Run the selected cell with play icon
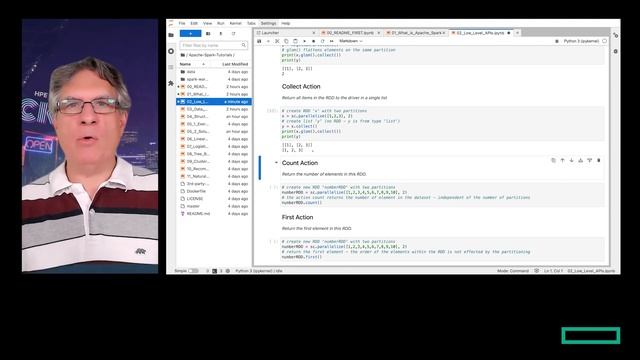 point(304,41)
